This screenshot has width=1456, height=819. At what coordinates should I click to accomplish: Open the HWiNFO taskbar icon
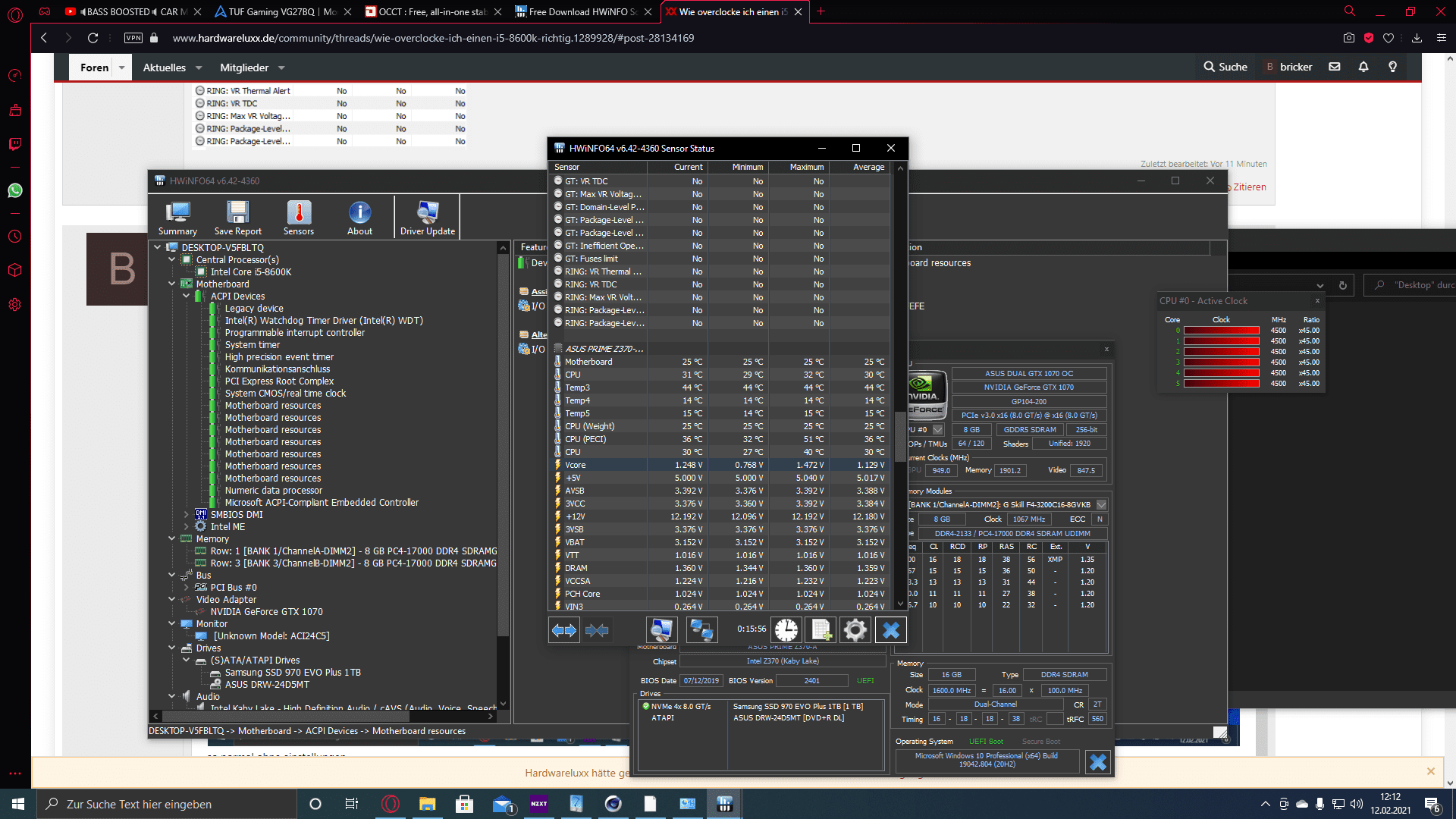(724, 804)
